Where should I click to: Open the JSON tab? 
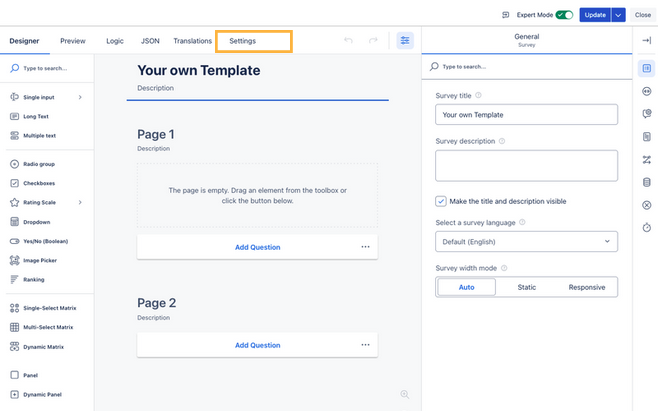click(150, 41)
